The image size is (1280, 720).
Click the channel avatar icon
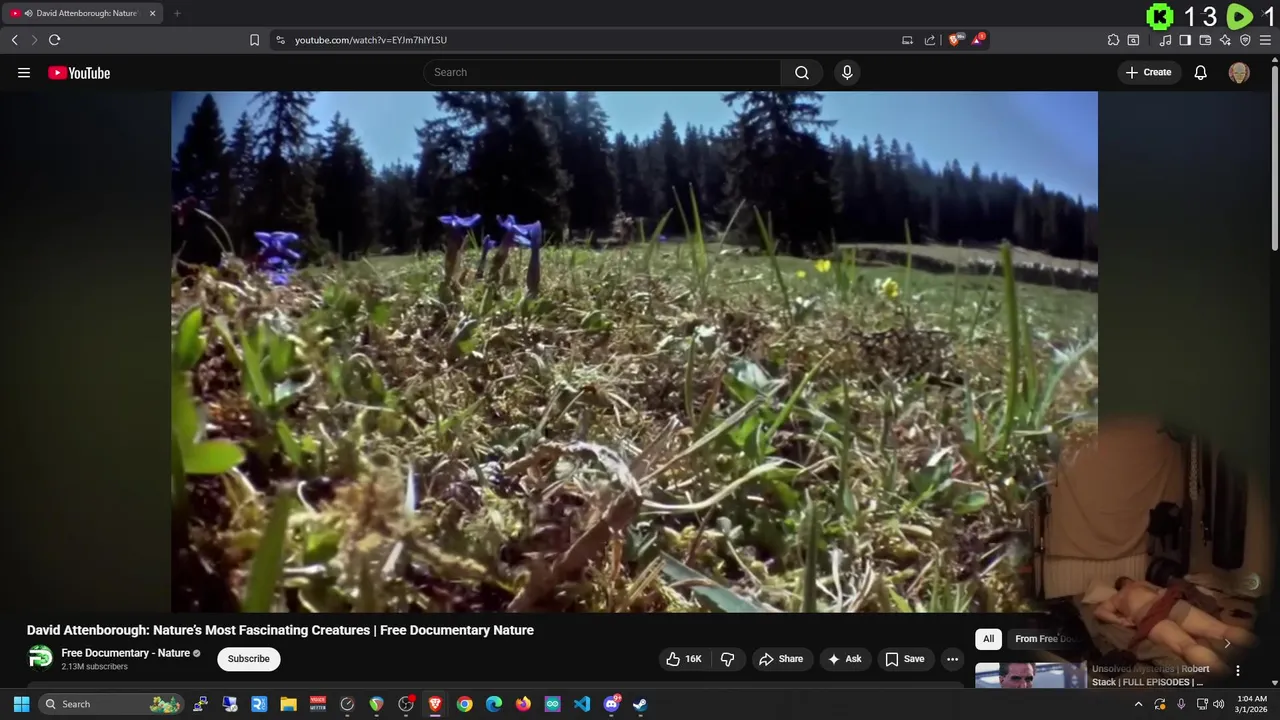tap(40, 657)
